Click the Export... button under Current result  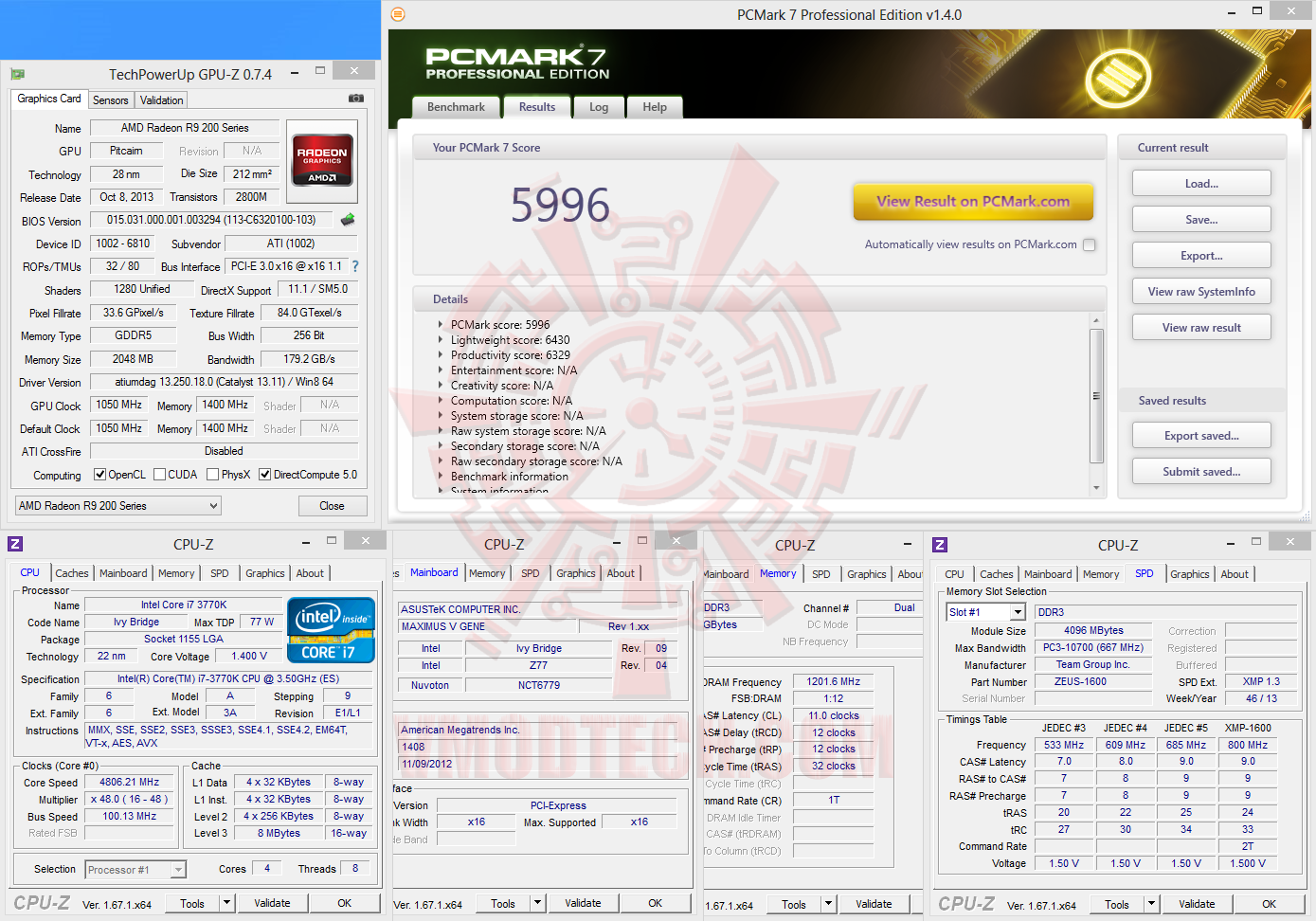point(1201,256)
